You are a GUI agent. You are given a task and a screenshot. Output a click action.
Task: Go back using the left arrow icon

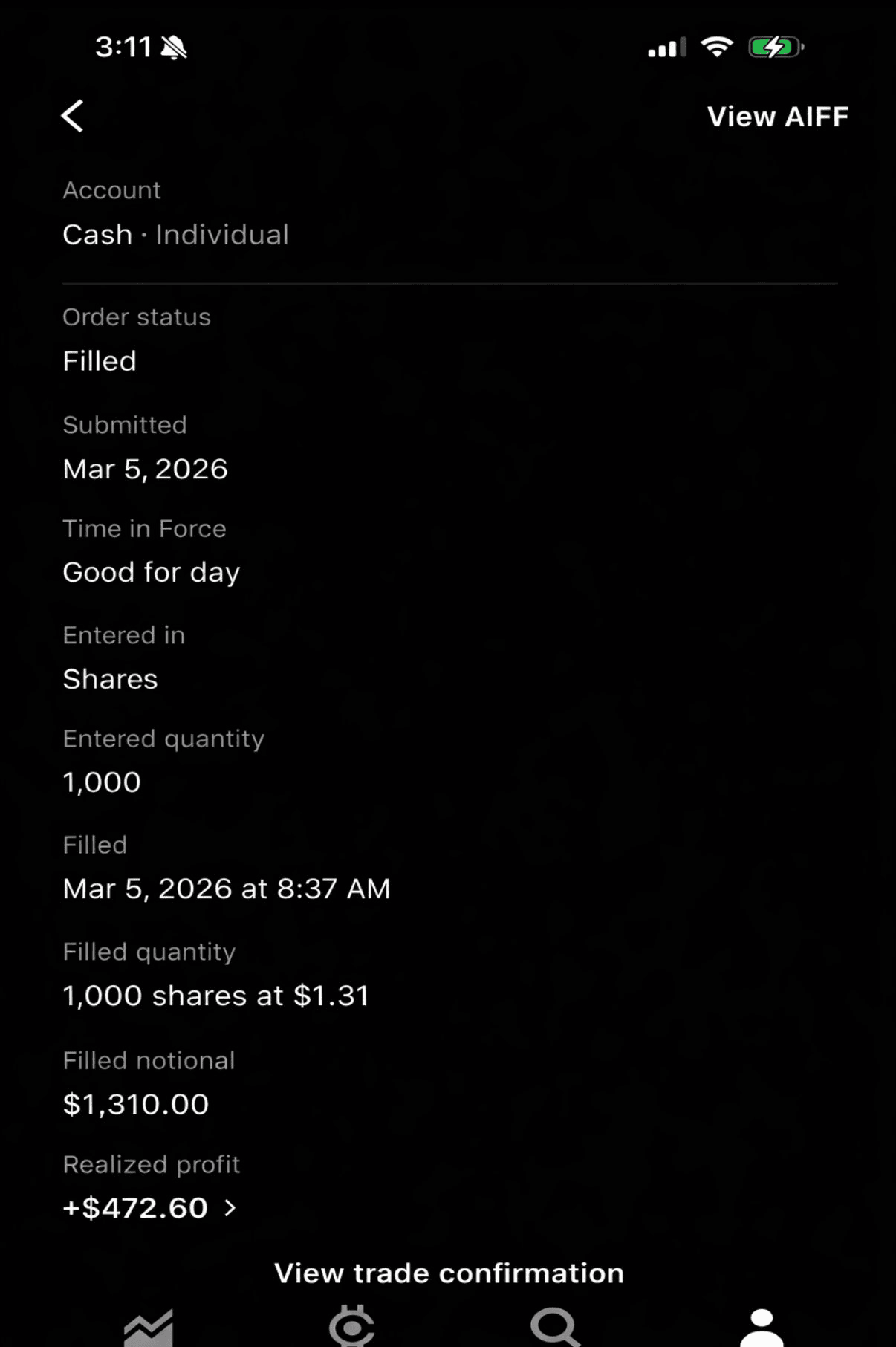(72, 116)
